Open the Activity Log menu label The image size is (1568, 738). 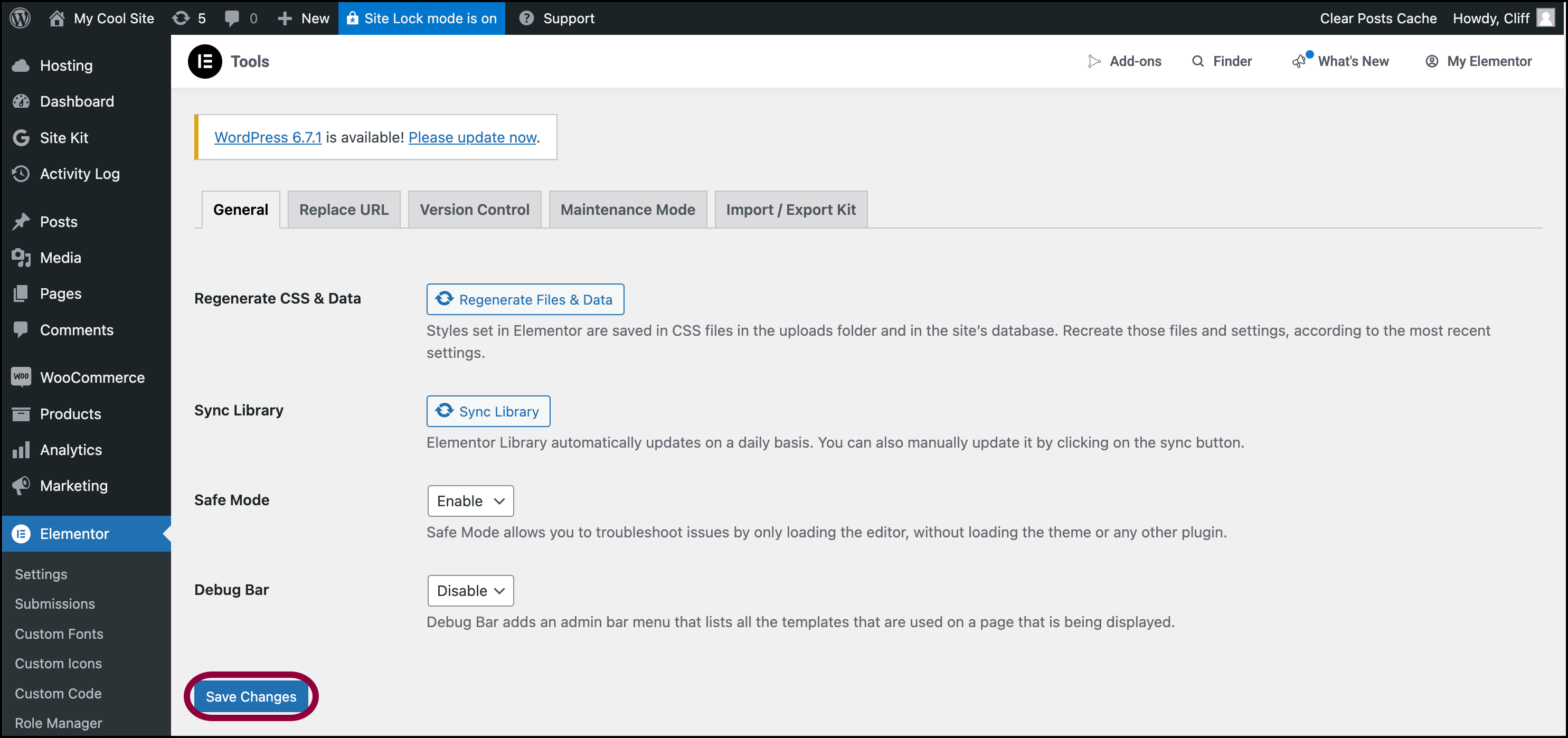click(80, 174)
